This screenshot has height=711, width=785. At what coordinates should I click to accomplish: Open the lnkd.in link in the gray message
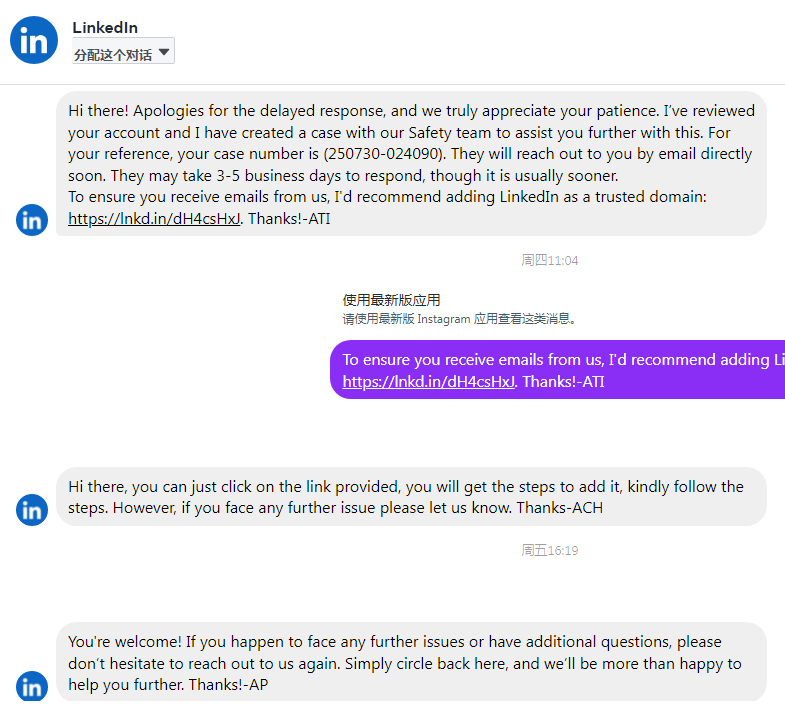click(x=154, y=219)
